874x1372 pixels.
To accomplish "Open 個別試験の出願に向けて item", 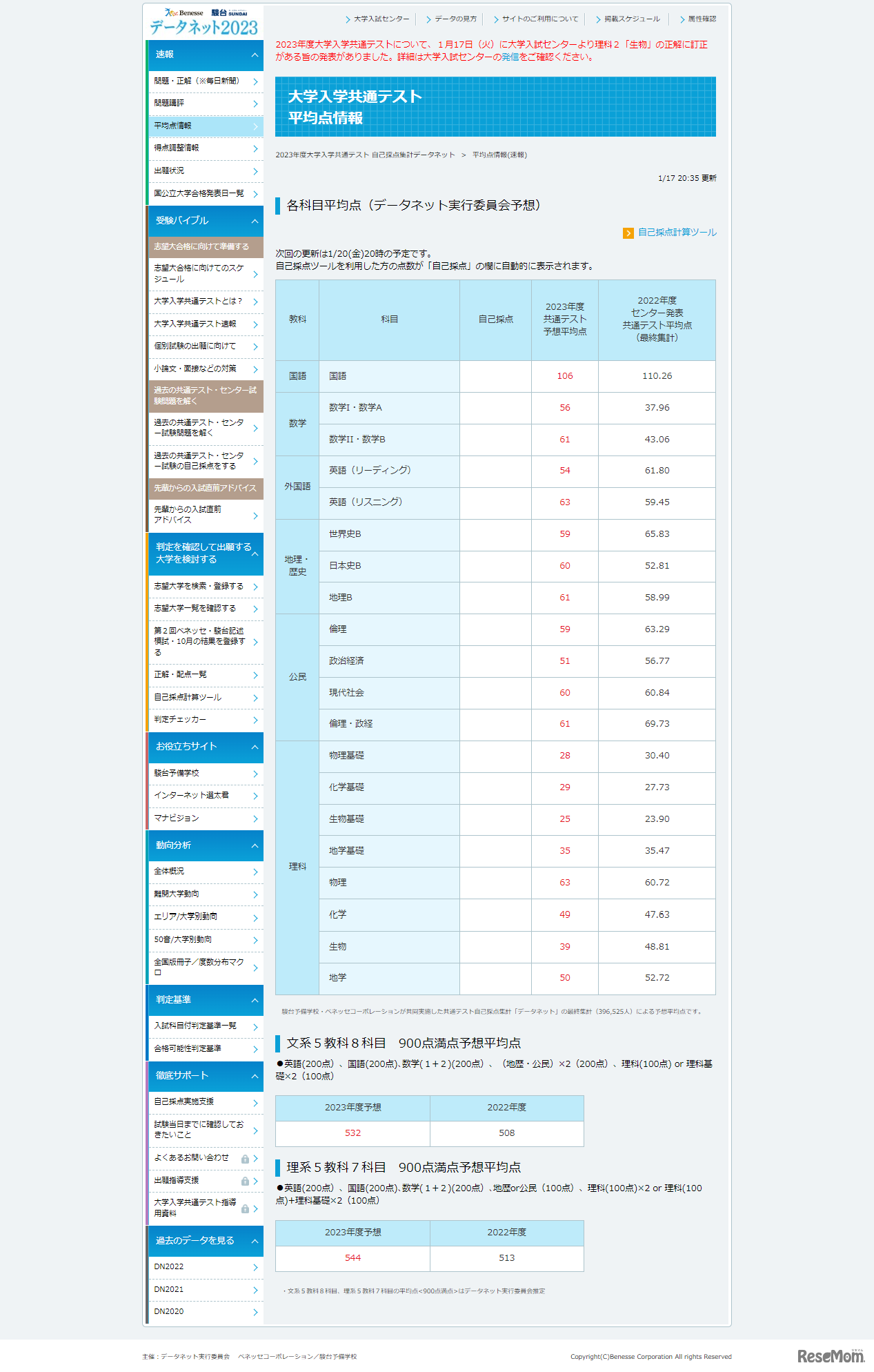I will point(205,346).
